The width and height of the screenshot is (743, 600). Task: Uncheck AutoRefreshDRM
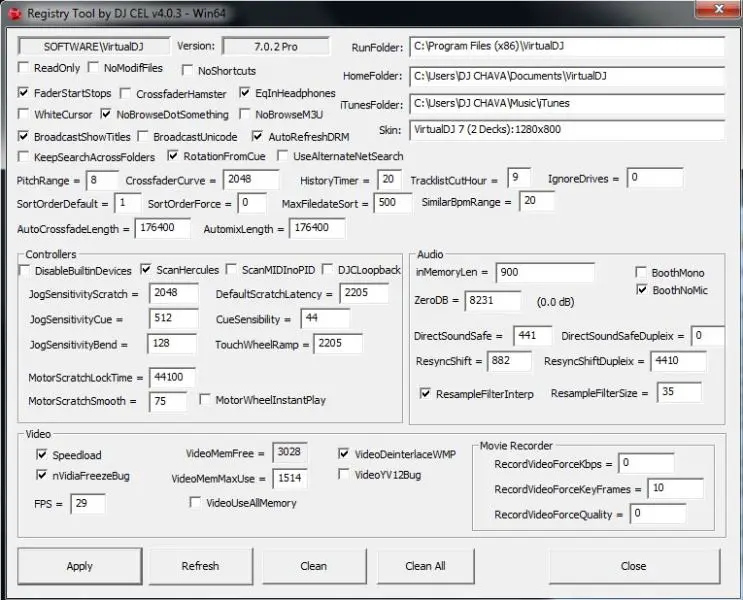[257, 136]
